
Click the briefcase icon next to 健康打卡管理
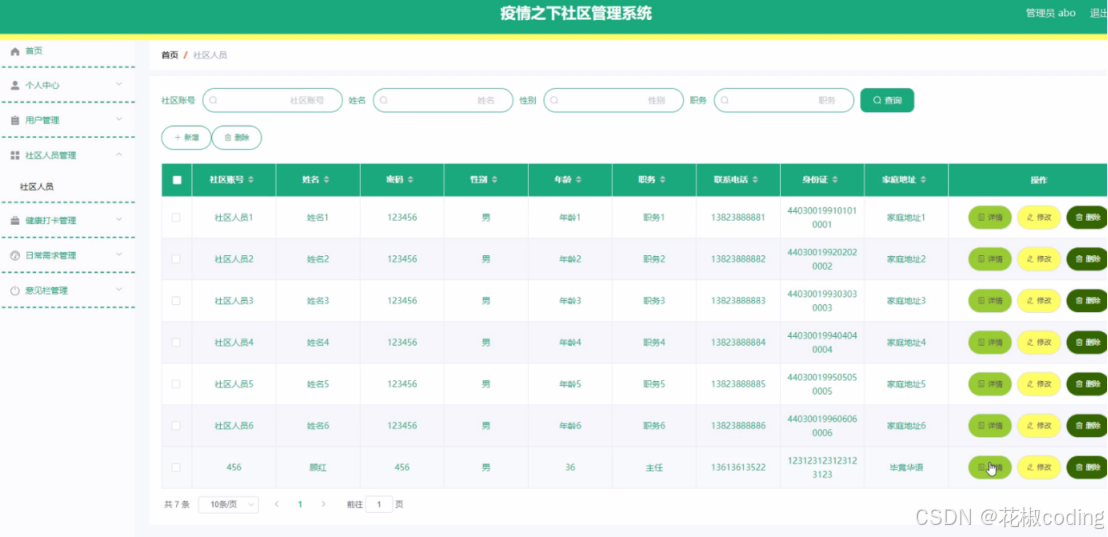pos(15,220)
